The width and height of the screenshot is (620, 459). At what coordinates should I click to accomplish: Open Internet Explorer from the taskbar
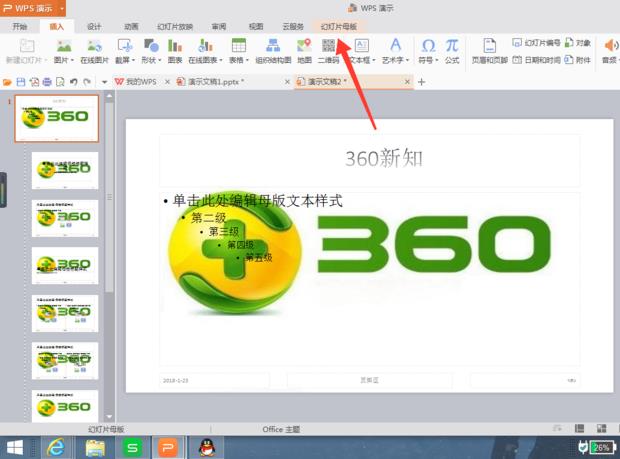pos(56,448)
